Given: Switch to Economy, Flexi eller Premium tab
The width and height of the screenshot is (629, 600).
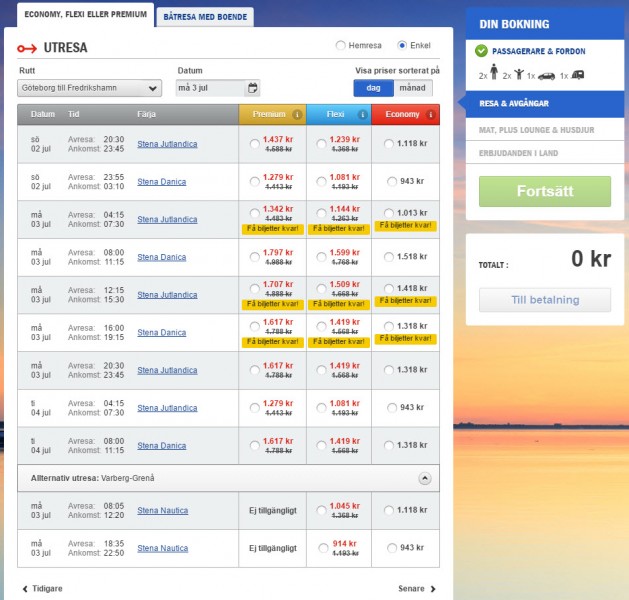Looking at the screenshot, I should (x=78, y=15).
